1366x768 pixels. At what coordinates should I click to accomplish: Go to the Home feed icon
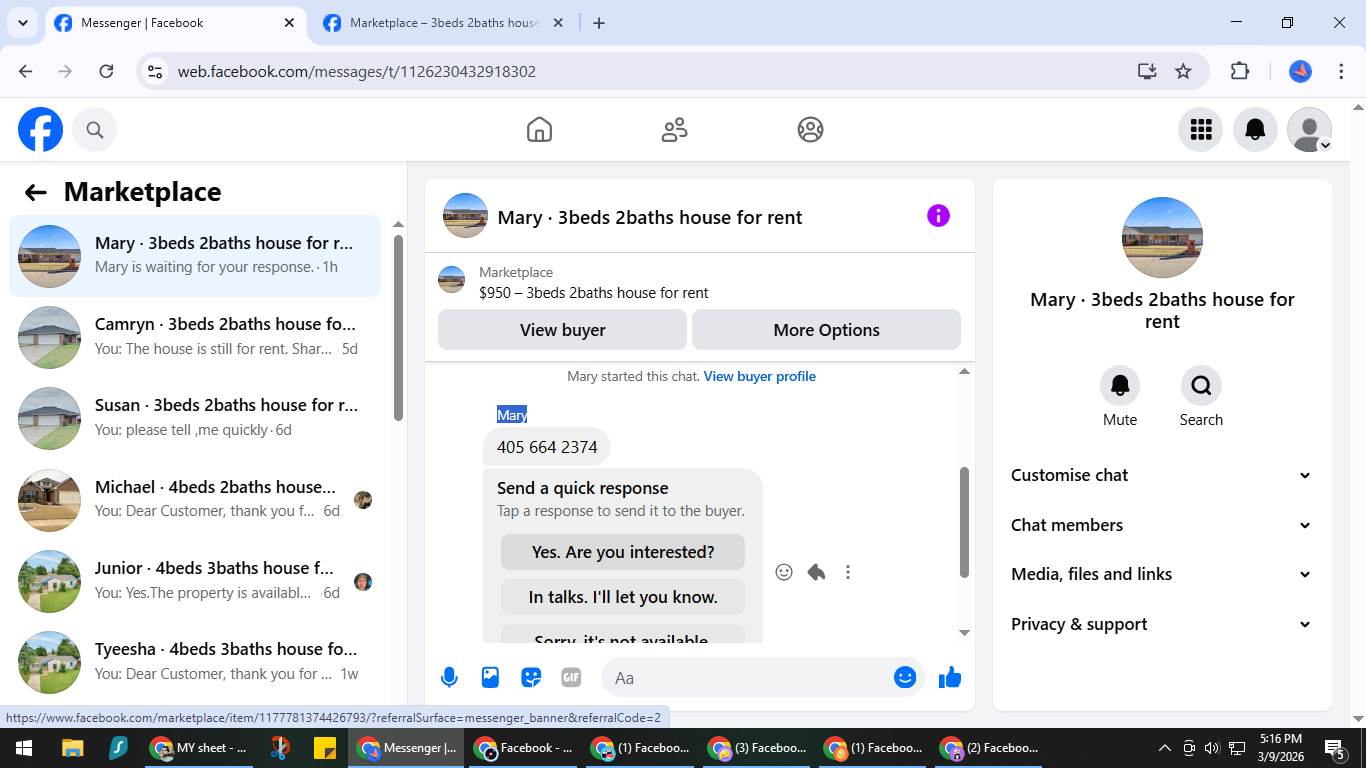tap(539, 130)
